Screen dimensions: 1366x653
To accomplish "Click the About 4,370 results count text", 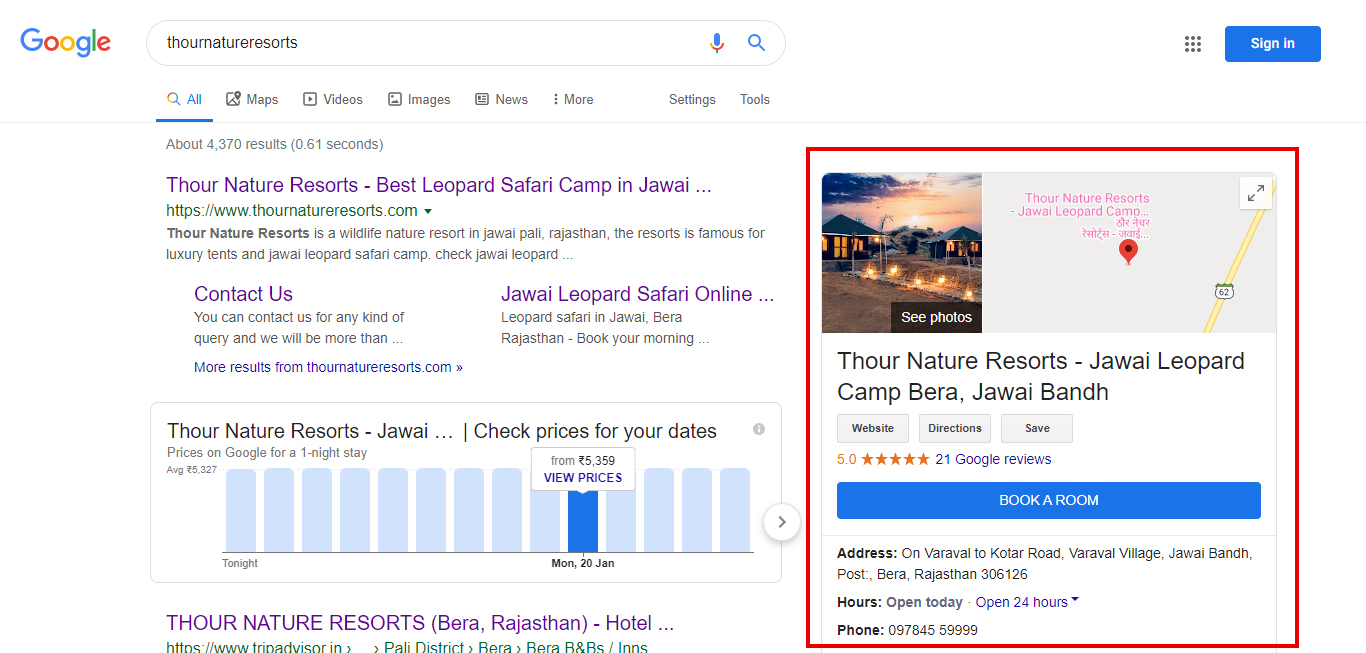I will [274, 144].
